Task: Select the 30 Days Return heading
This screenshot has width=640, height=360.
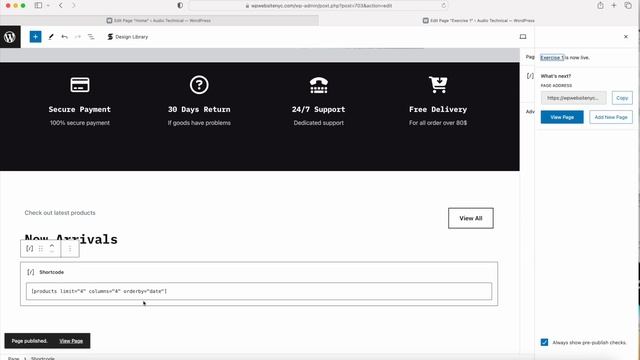Action: pos(199,109)
